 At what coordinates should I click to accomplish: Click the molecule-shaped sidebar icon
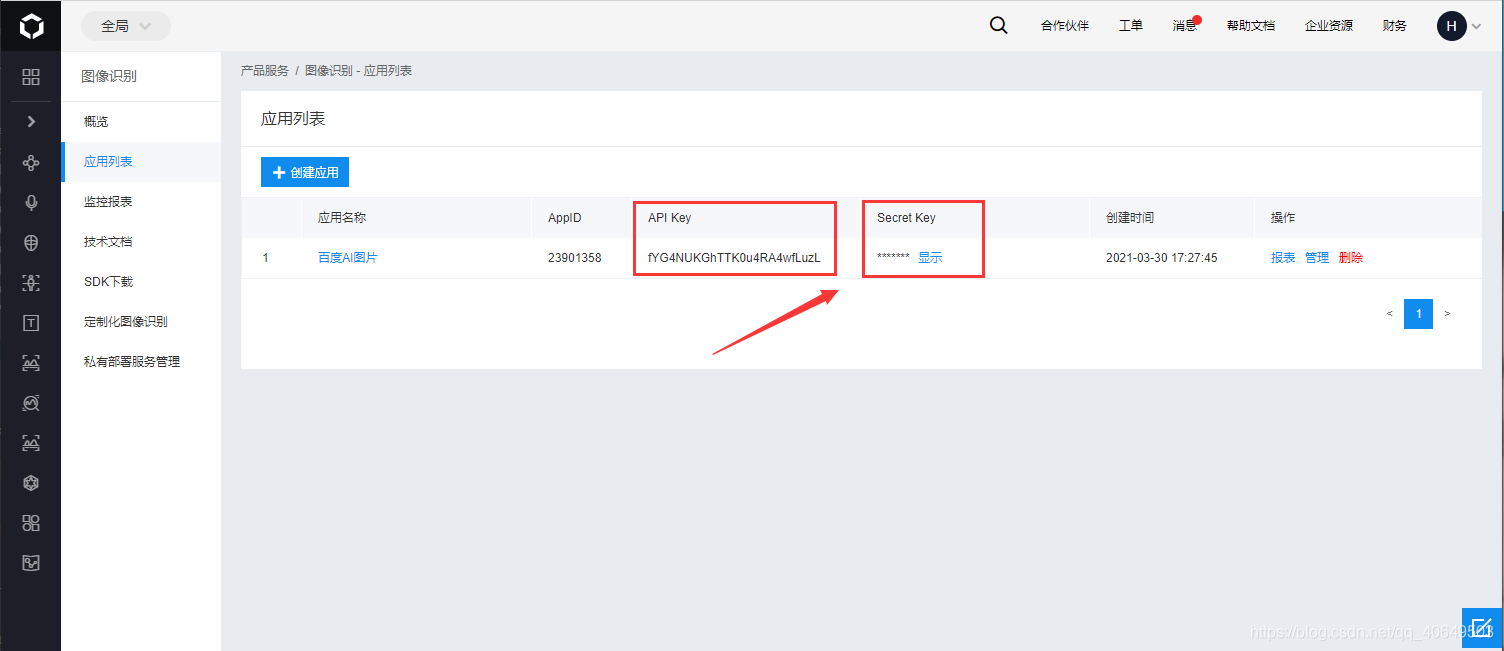point(31,163)
